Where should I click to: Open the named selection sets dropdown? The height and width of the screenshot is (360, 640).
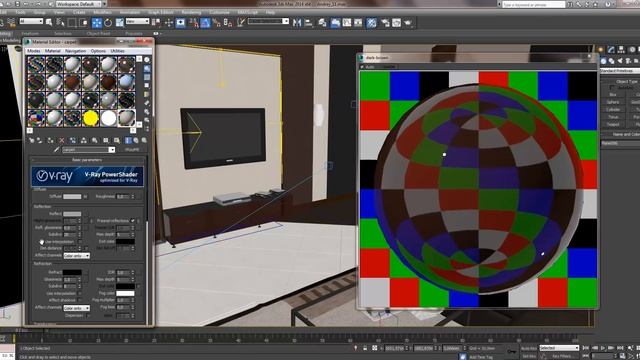(x=269, y=21)
